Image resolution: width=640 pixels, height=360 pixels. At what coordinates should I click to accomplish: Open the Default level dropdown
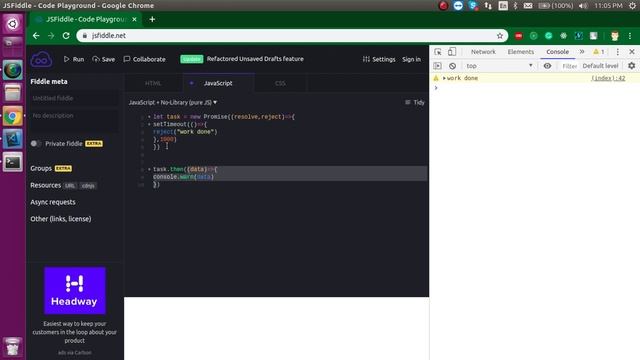pos(600,66)
